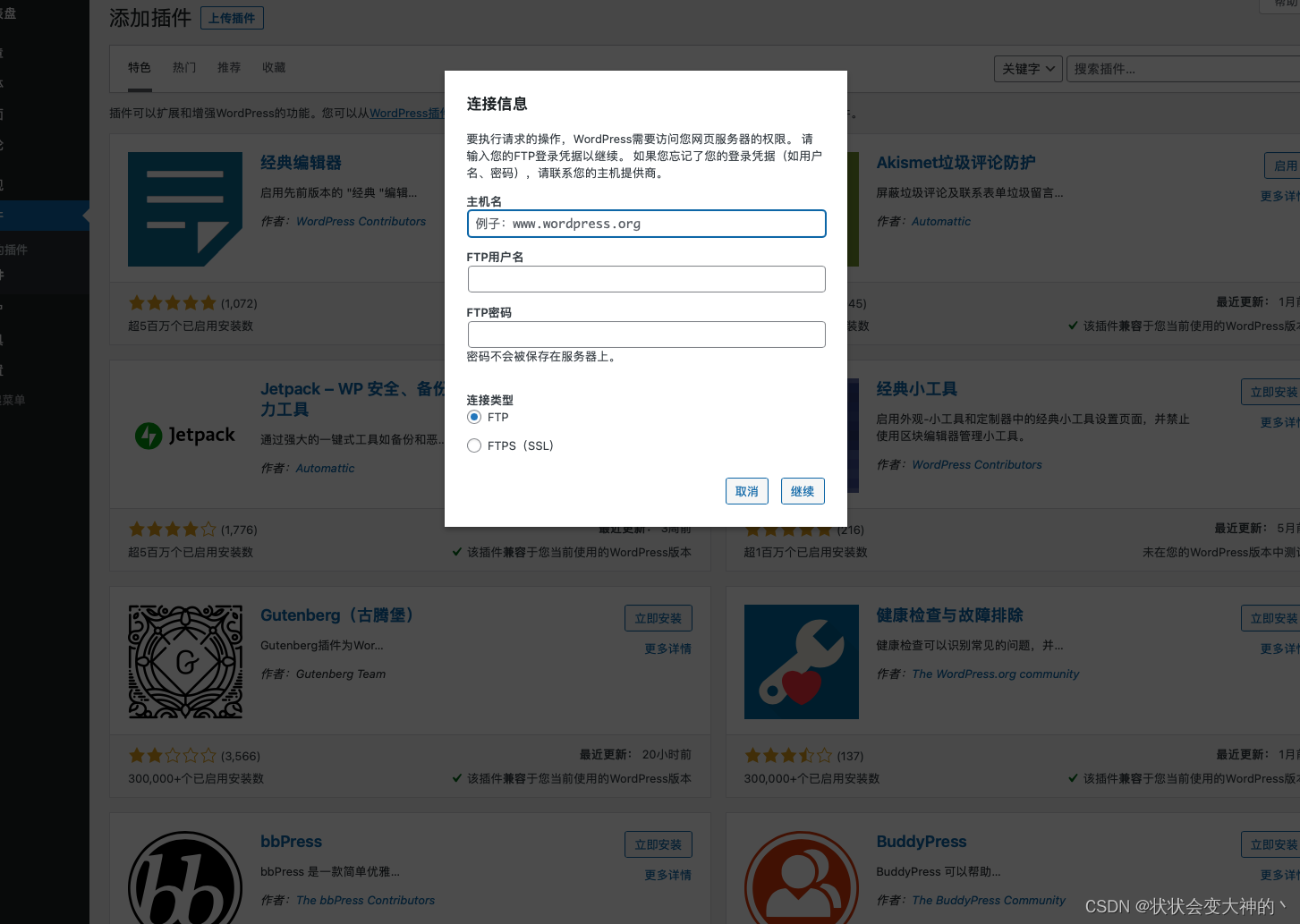Click WordPress Contributors under 经典编辑器
Viewport: 1300px width, 924px height.
click(x=361, y=222)
